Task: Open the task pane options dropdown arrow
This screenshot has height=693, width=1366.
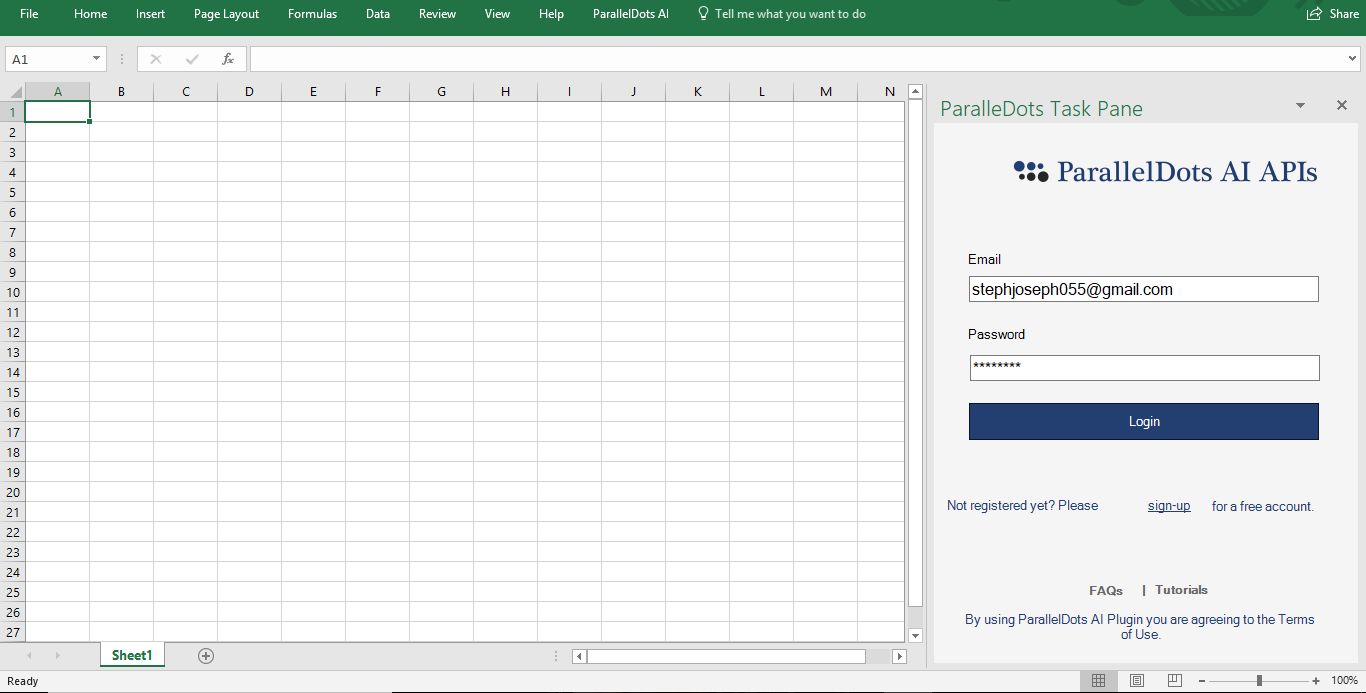Action: tap(1300, 105)
